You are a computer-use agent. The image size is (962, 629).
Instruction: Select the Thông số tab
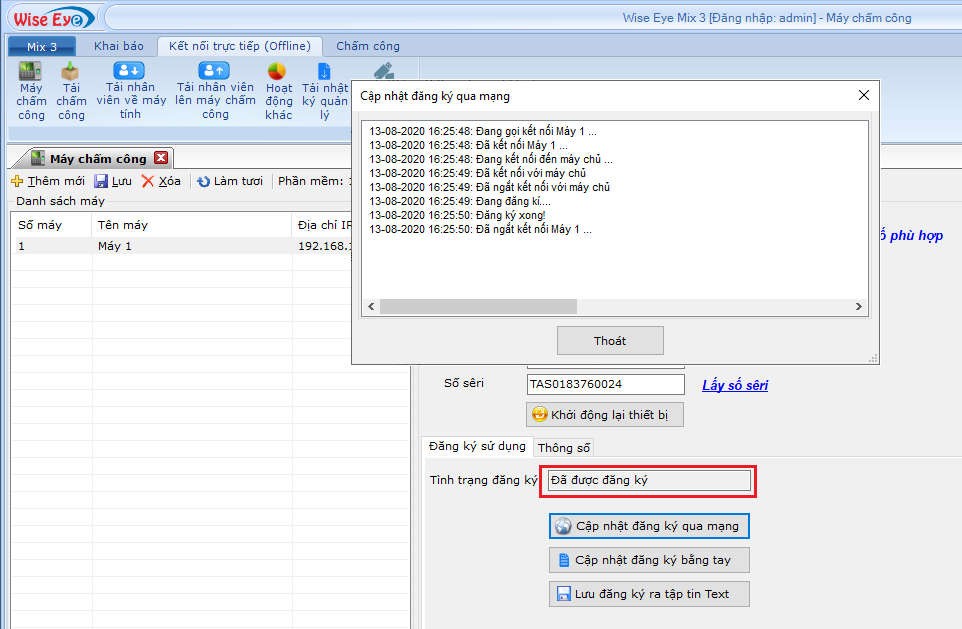(x=564, y=448)
